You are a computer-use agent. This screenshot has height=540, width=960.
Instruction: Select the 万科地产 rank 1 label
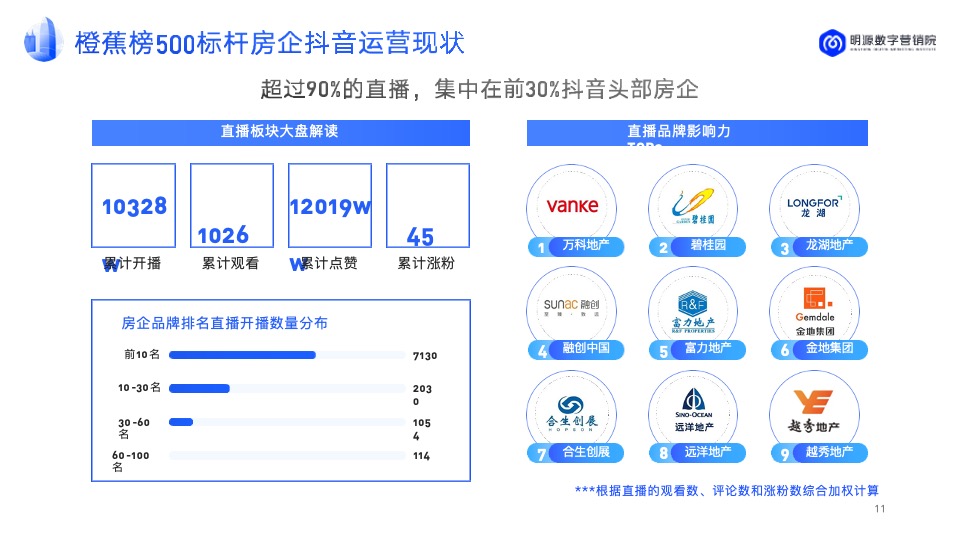pos(576,246)
